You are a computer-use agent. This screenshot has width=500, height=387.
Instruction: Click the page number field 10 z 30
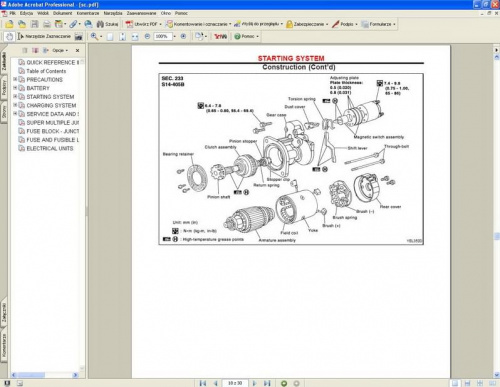(235, 383)
